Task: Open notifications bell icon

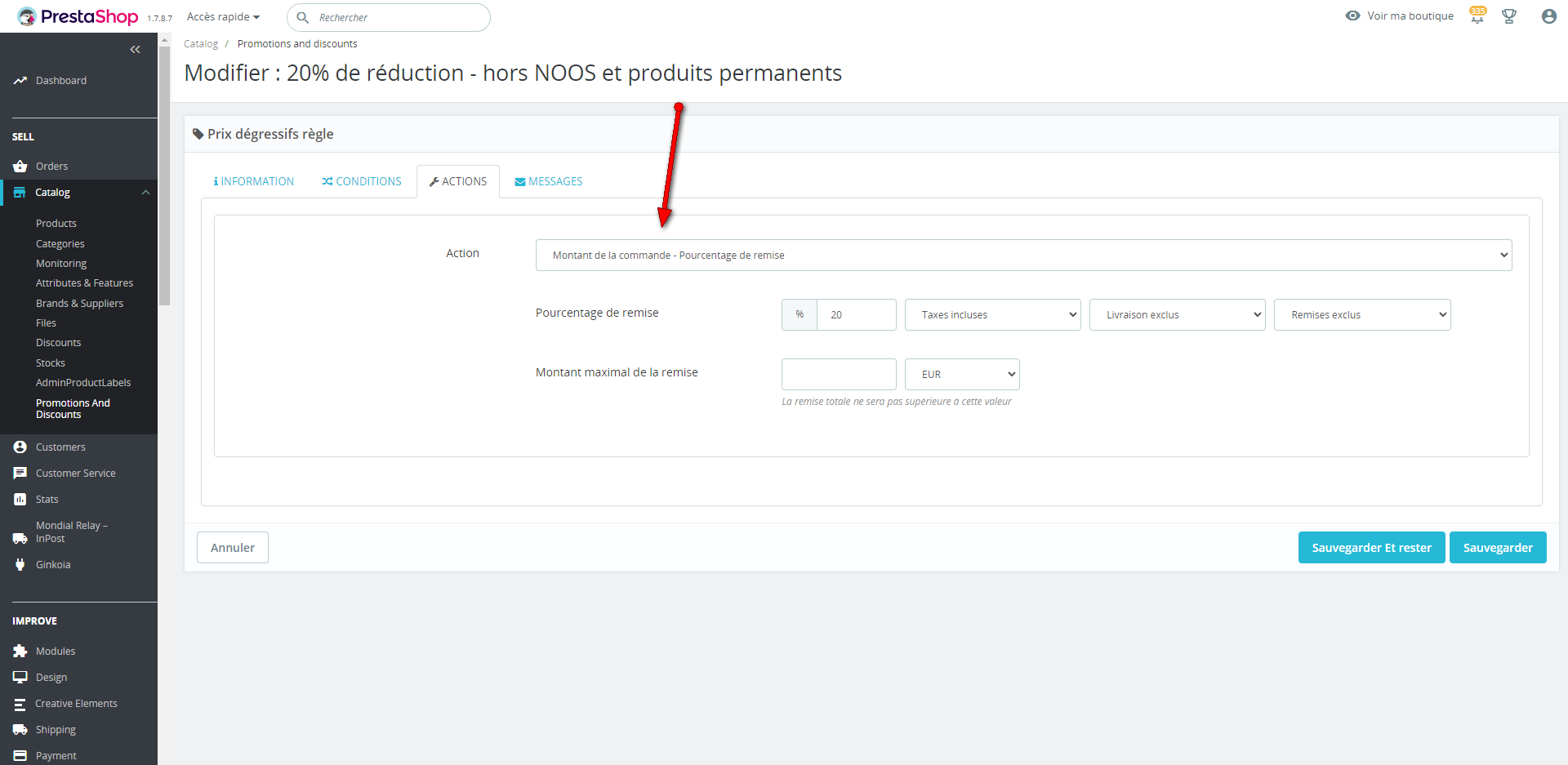Action: (x=1477, y=16)
